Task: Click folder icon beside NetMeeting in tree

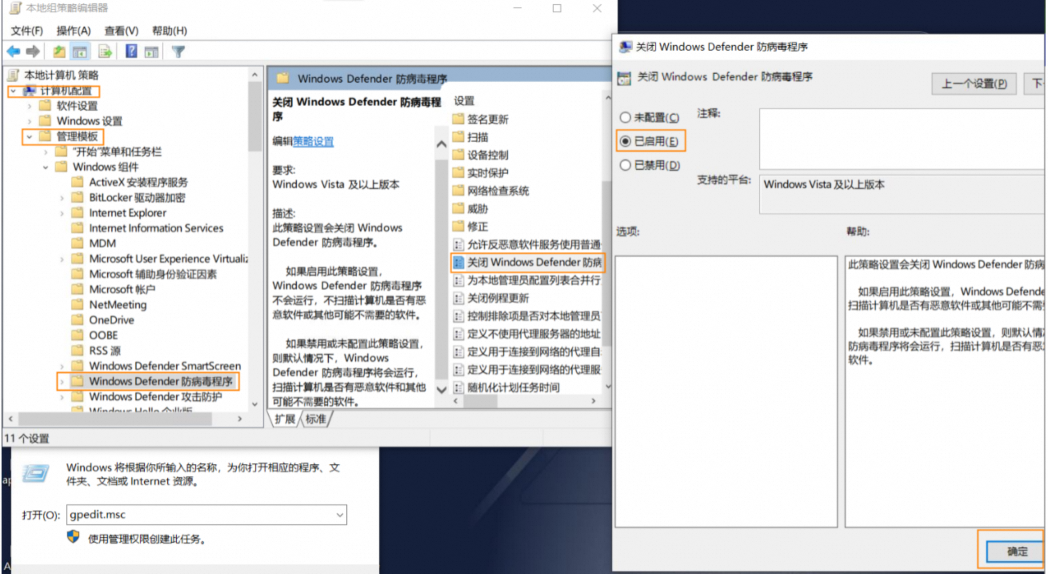Action: pyautogui.click(x=78, y=304)
